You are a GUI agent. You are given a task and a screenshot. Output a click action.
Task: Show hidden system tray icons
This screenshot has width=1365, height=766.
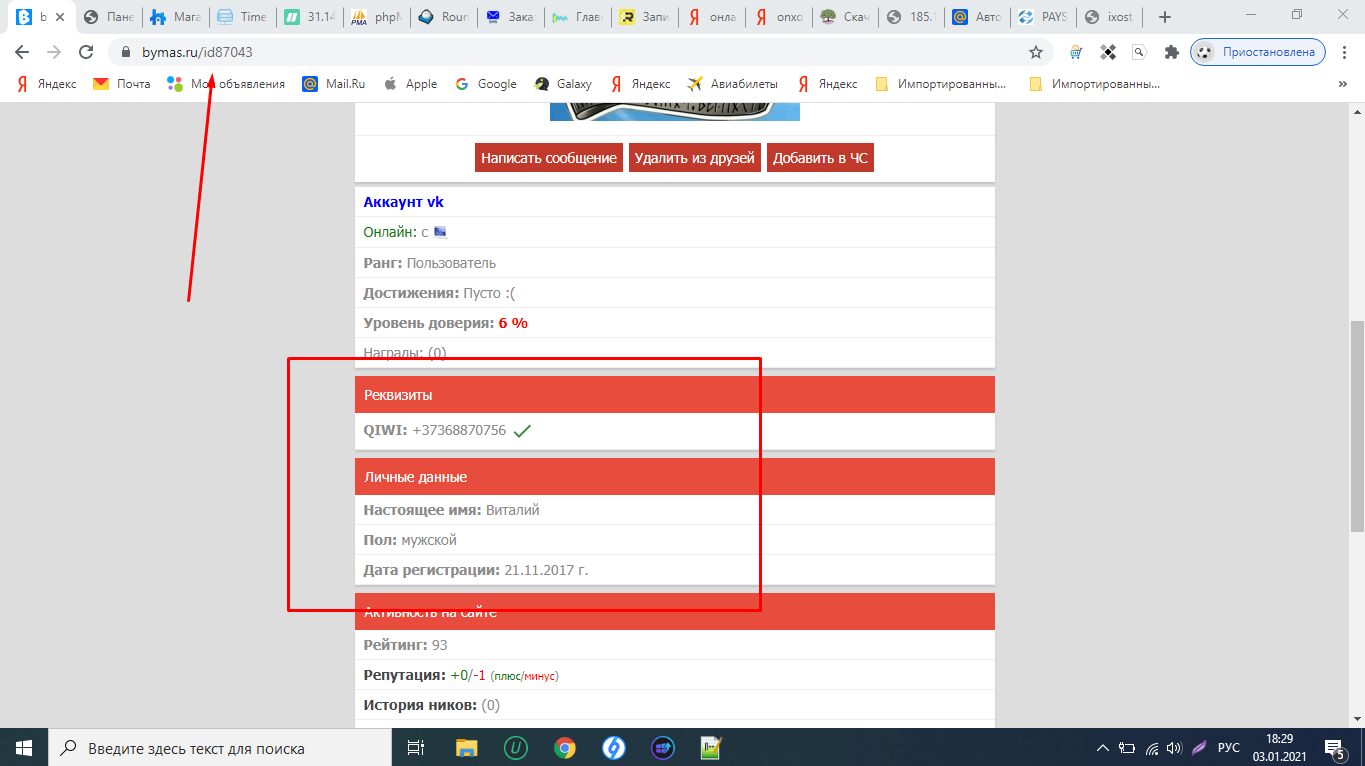coord(1102,747)
